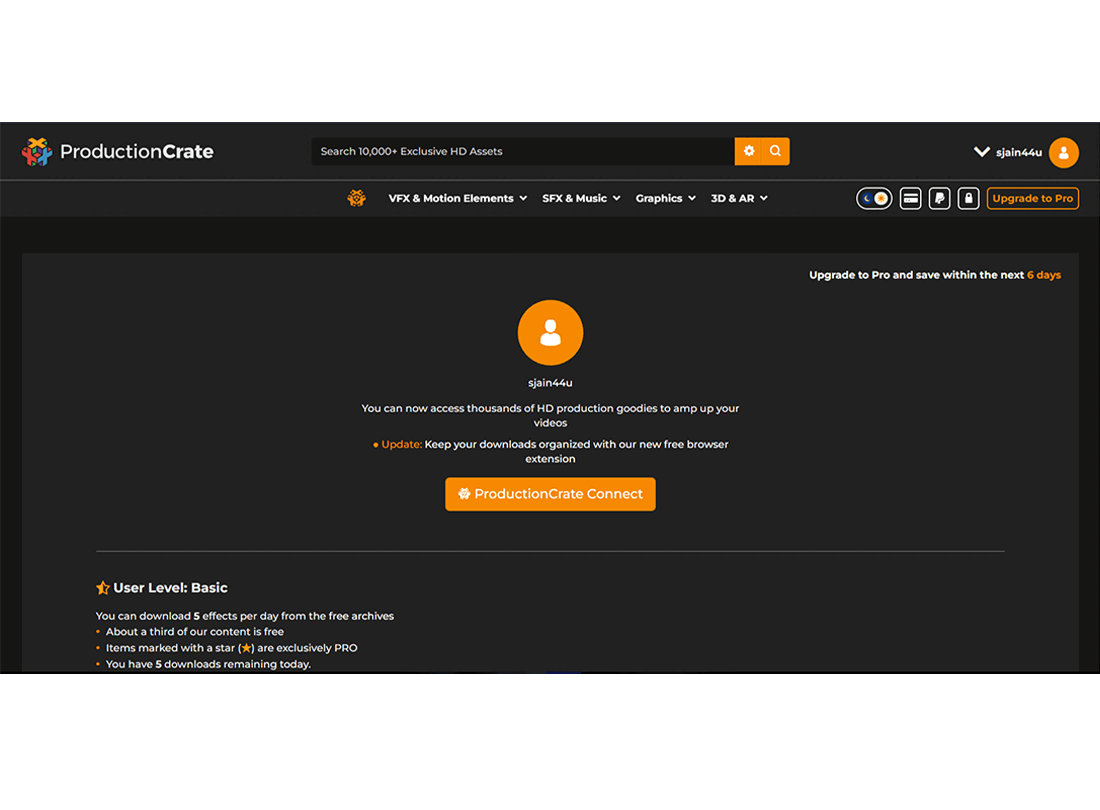Expand the sjain44u account dropdown chevron
1100x810 pixels.
[981, 152]
